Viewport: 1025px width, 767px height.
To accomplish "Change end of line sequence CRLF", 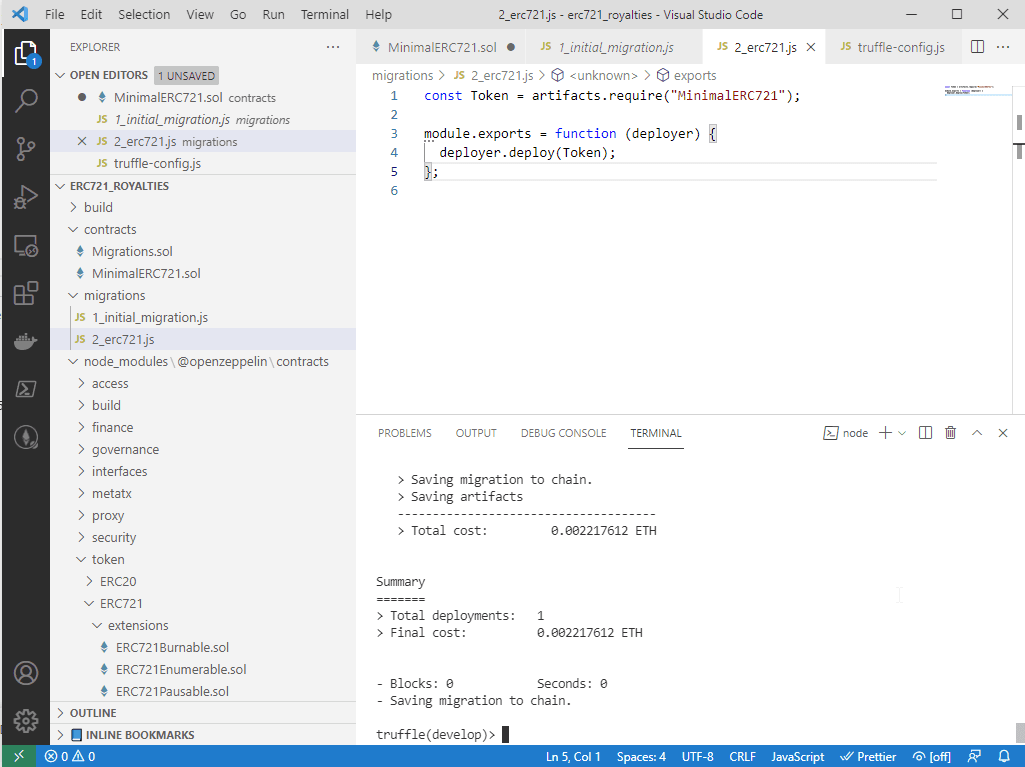I will [742, 757].
